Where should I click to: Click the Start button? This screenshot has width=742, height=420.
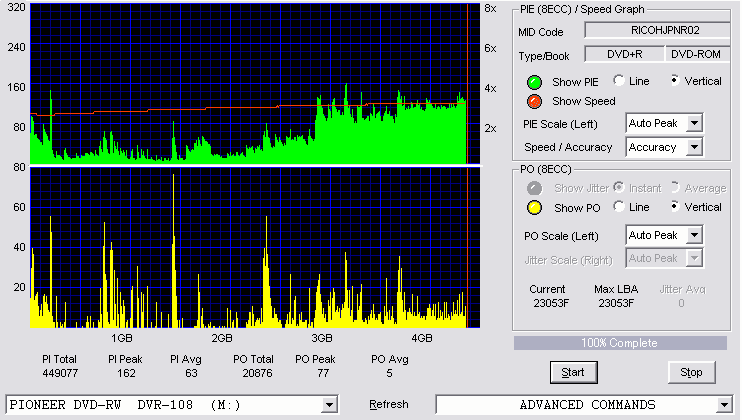click(x=574, y=372)
